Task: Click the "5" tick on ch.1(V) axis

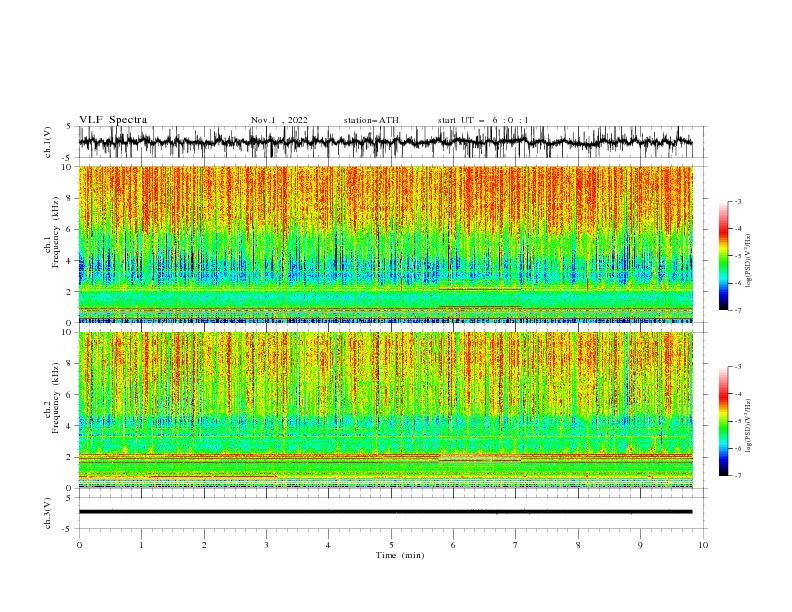Action: pyautogui.click(x=69, y=126)
